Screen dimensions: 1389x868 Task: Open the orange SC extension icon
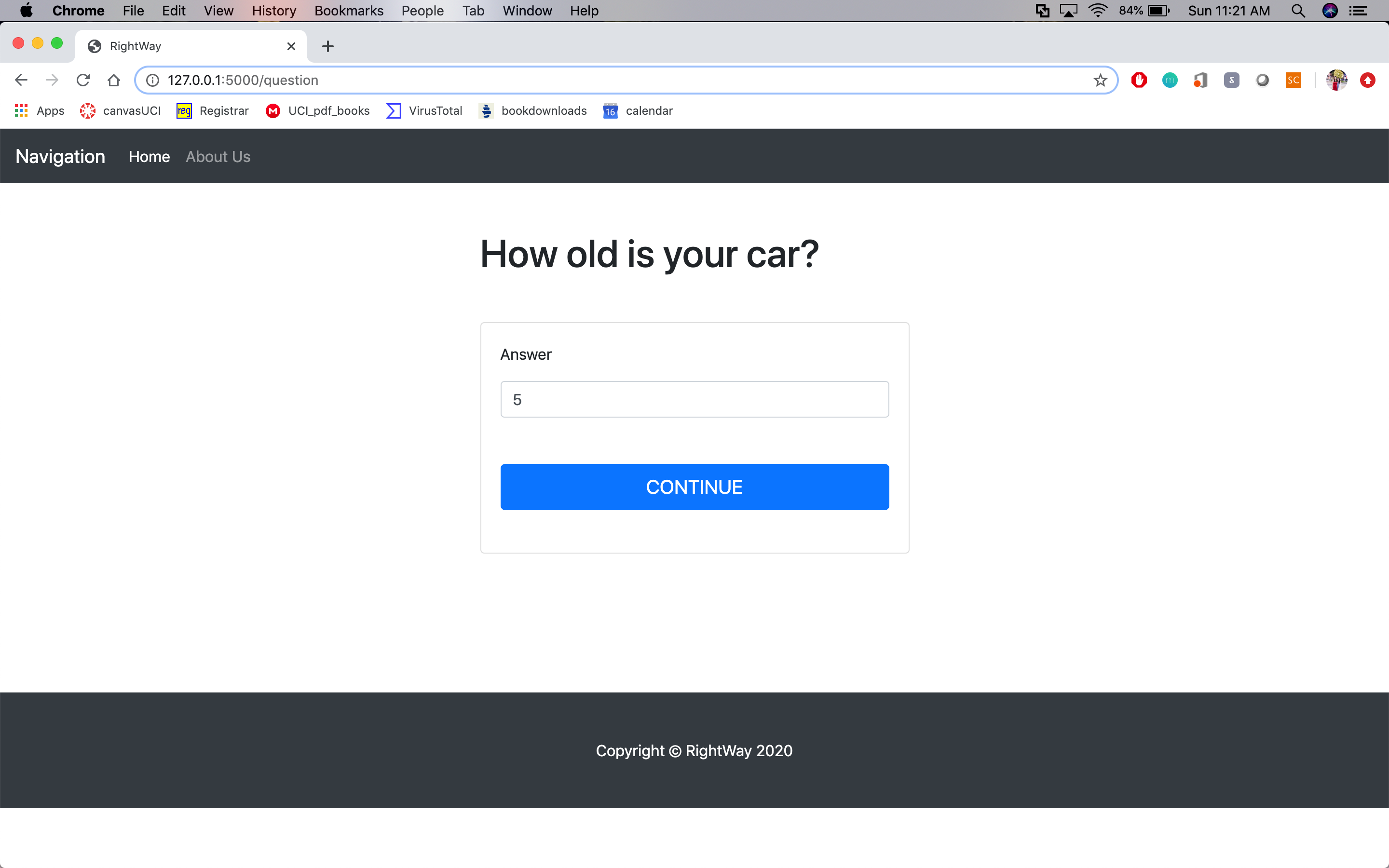[x=1293, y=80]
